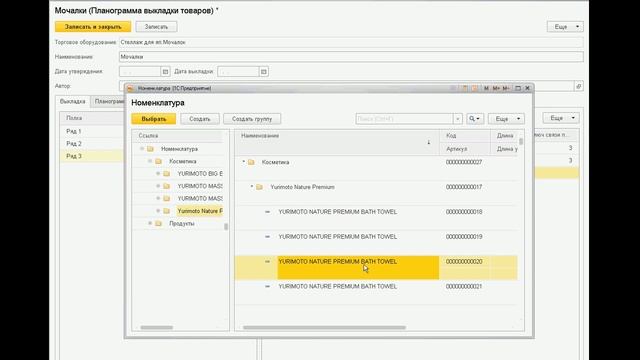The image size is (640, 360).
Task: Click the horizontal scrollbar under the item list
Action: click(324, 327)
